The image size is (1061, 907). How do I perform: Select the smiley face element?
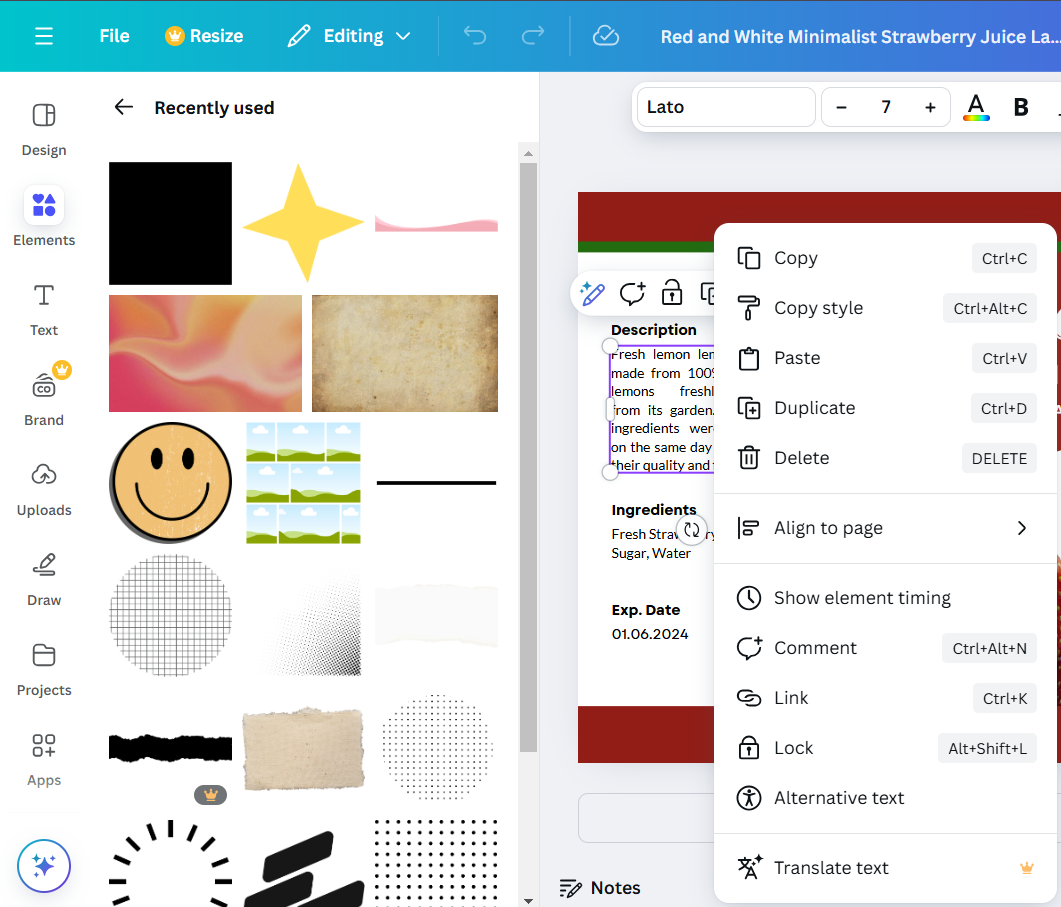pos(171,483)
